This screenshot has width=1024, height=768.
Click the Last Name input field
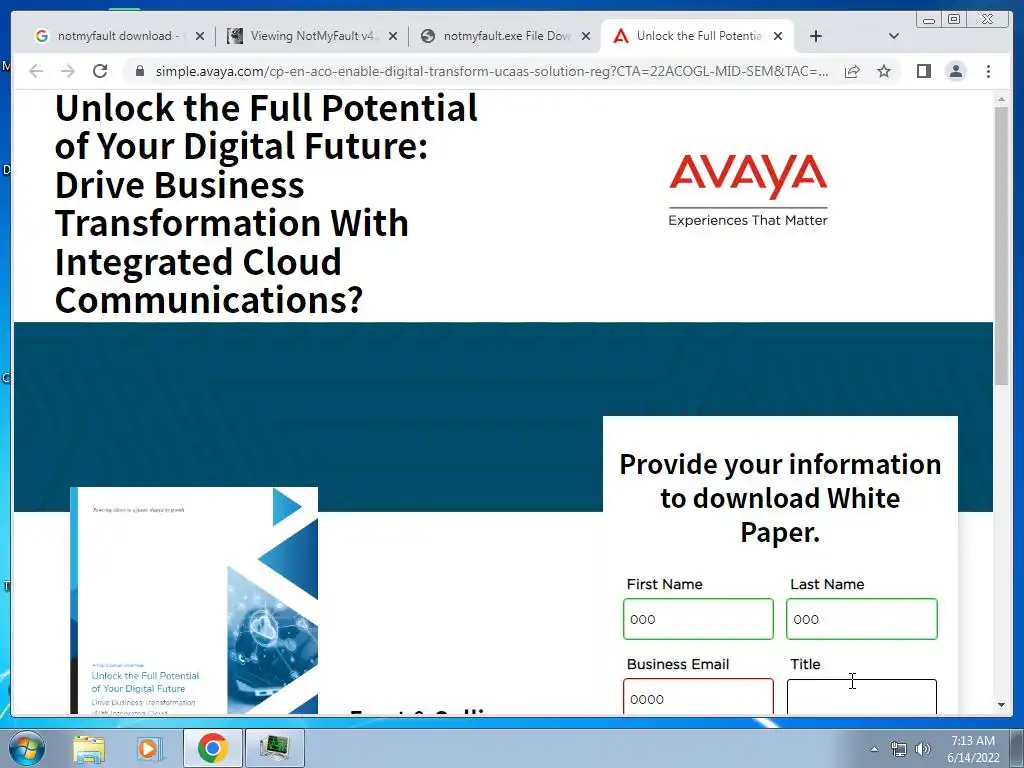click(861, 618)
